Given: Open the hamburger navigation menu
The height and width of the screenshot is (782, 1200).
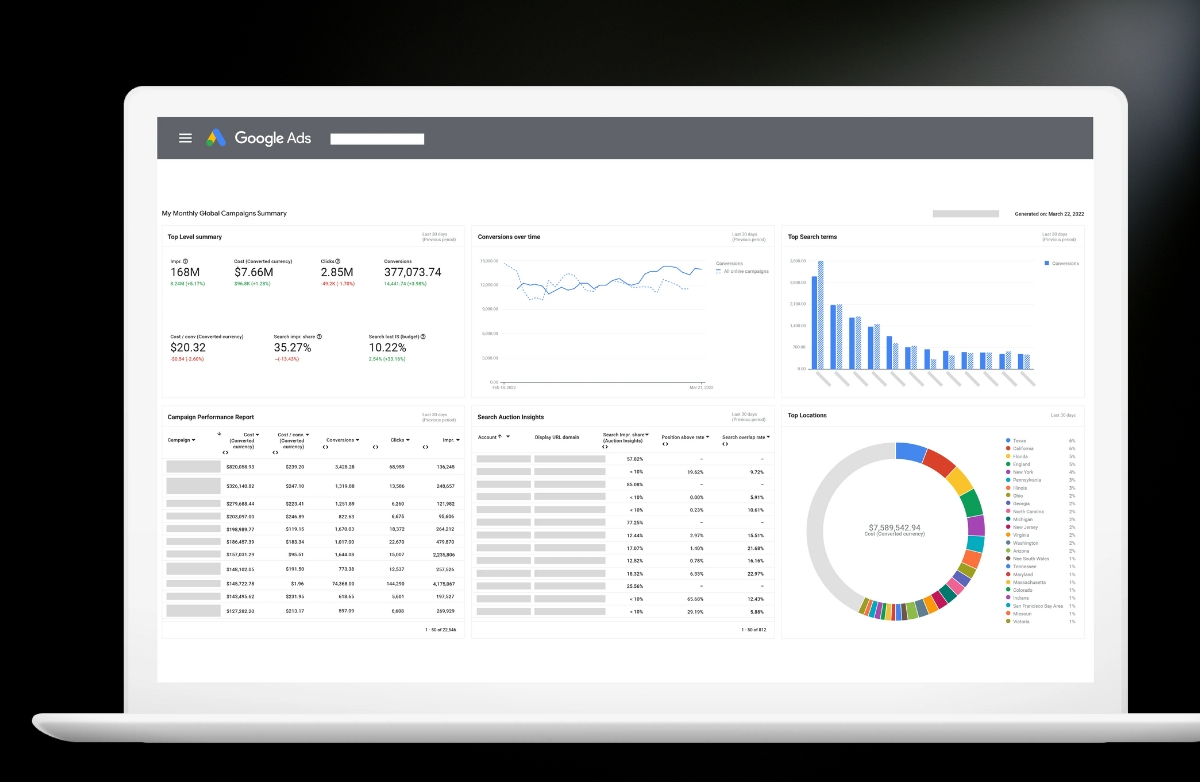Looking at the screenshot, I should (x=185, y=138).
